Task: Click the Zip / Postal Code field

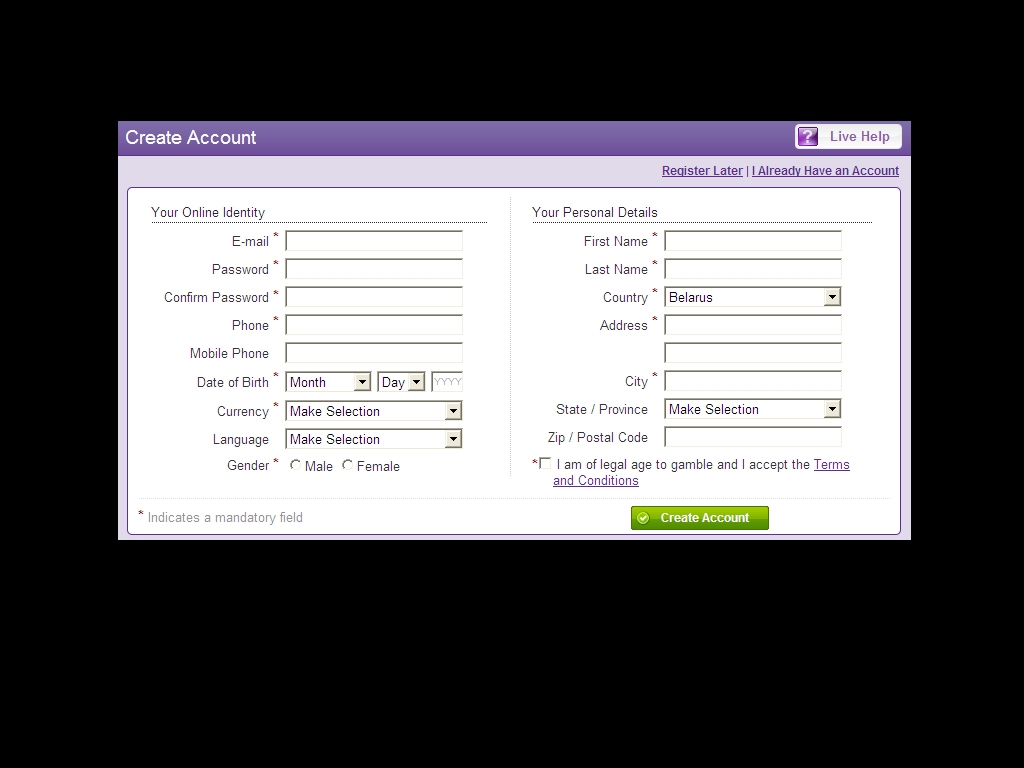Action: [752, 437]
